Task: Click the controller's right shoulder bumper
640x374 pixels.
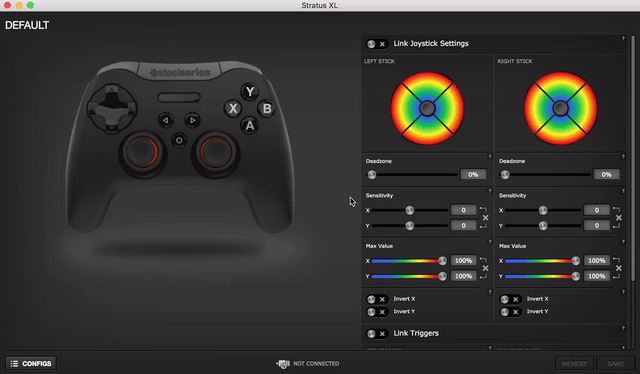Action: (241, 68)
